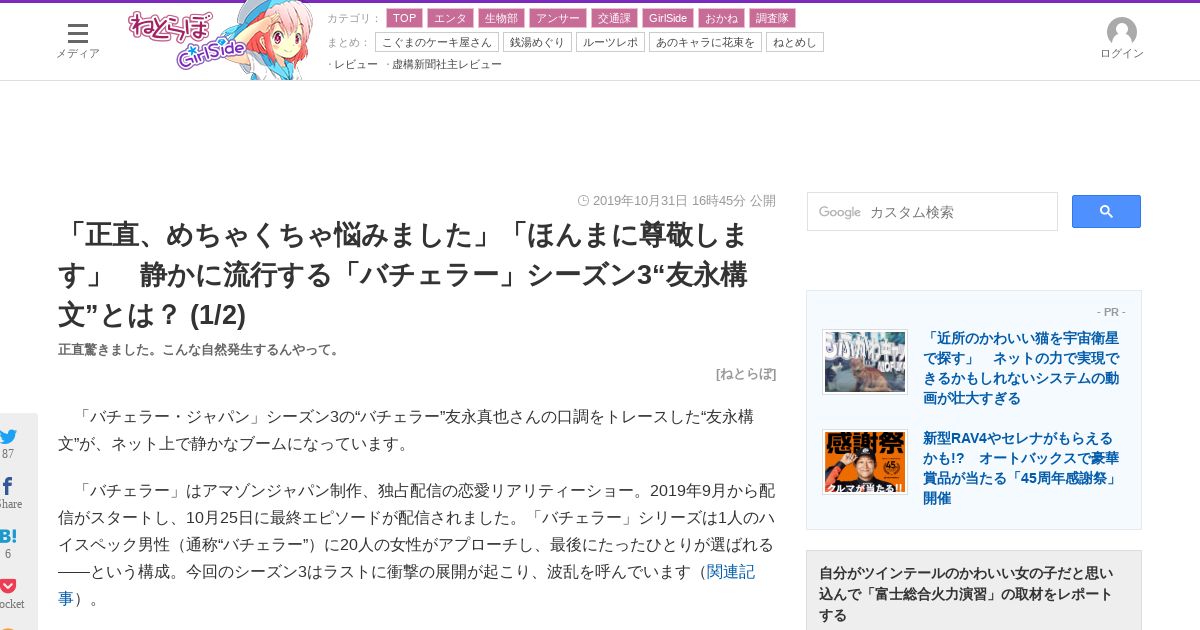Select the あのキャラに花束を link
Viewport: 1200px width, 630px height.
(x=705, y=42)
